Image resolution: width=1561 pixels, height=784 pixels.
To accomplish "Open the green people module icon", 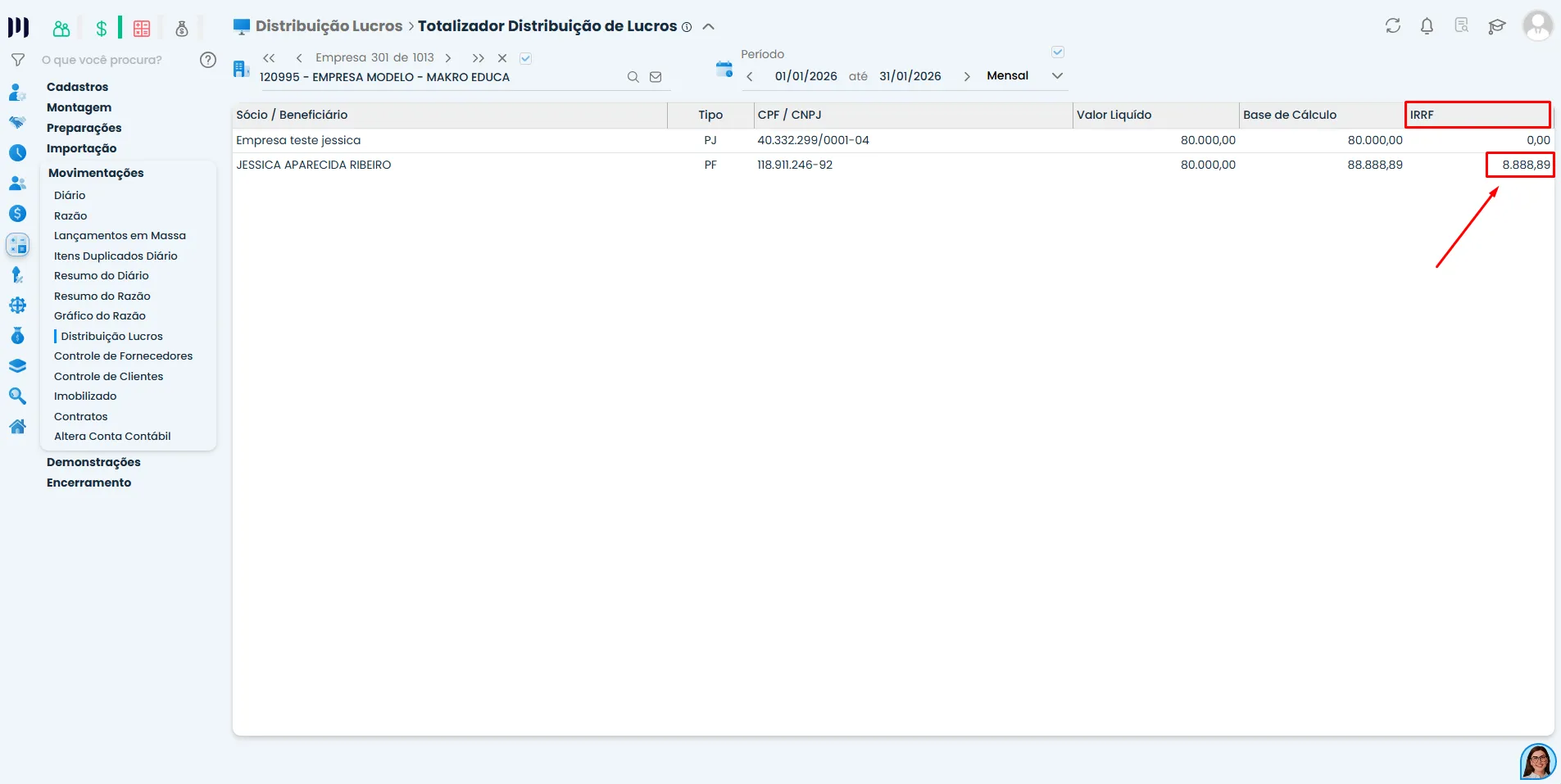I will pos(61,29).
